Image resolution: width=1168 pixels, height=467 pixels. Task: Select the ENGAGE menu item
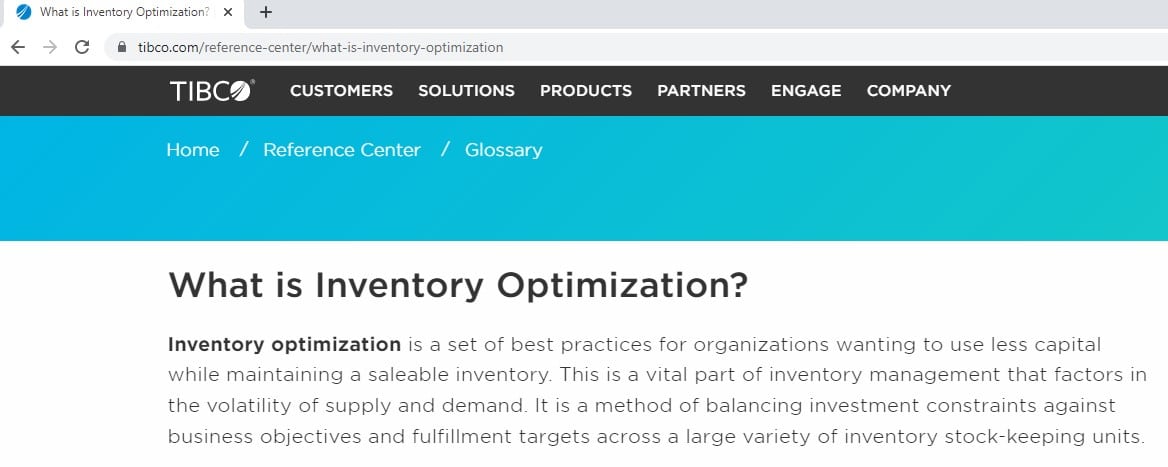click(x=806, y=91)
